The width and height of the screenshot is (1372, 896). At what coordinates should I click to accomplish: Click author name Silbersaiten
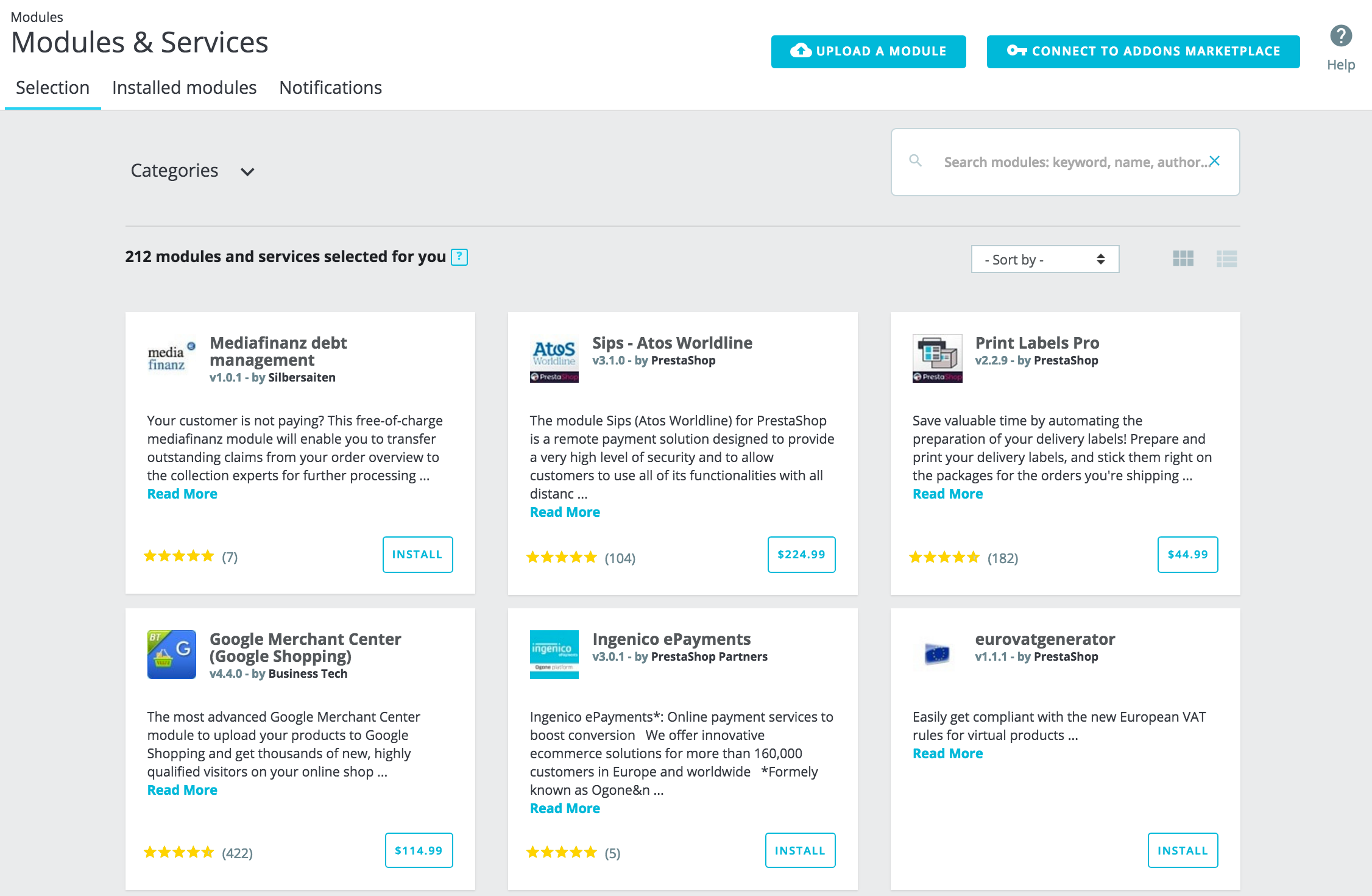coord(302,377)
